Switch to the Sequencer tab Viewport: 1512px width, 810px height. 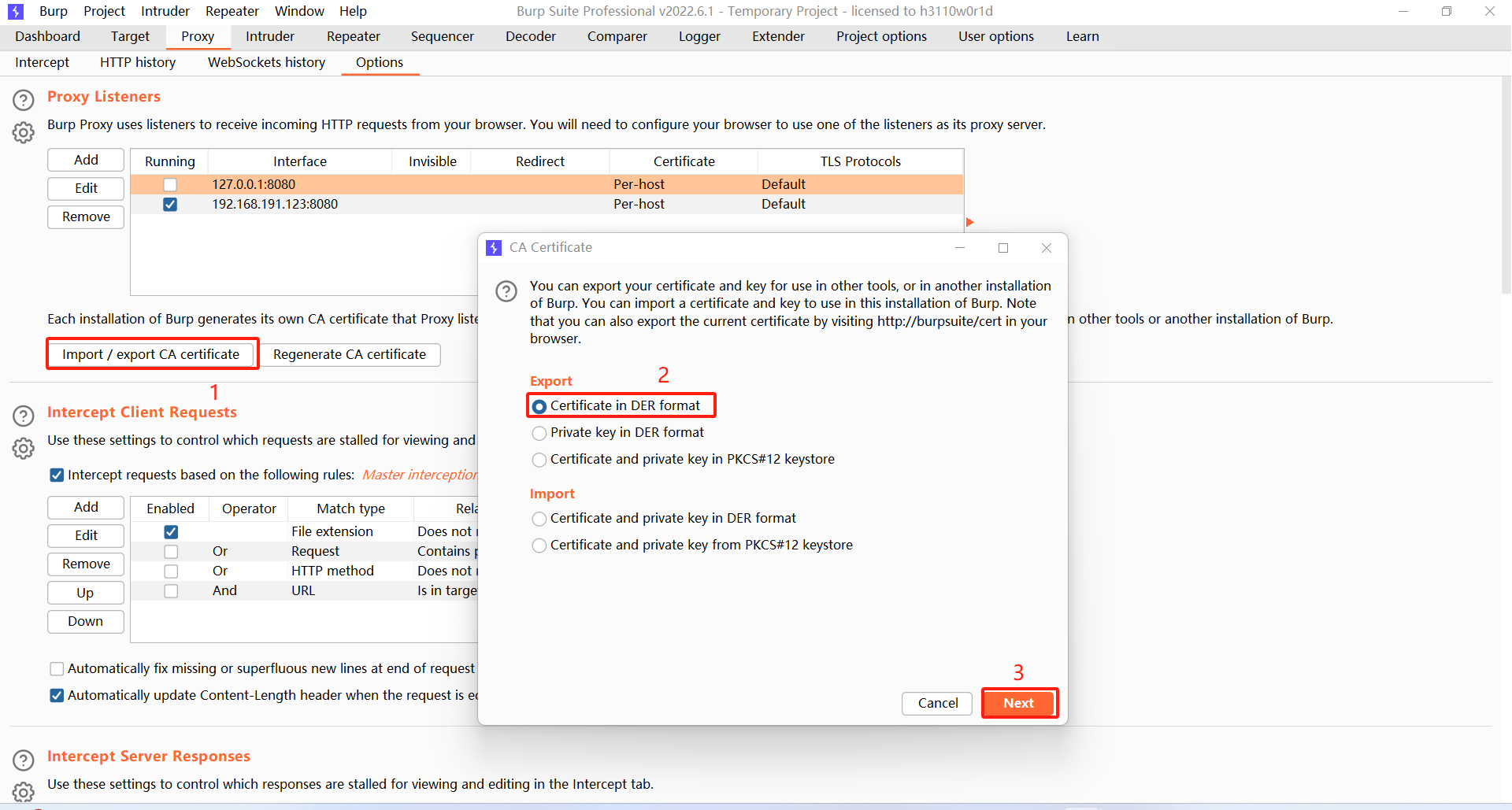[x=443, y=36]
